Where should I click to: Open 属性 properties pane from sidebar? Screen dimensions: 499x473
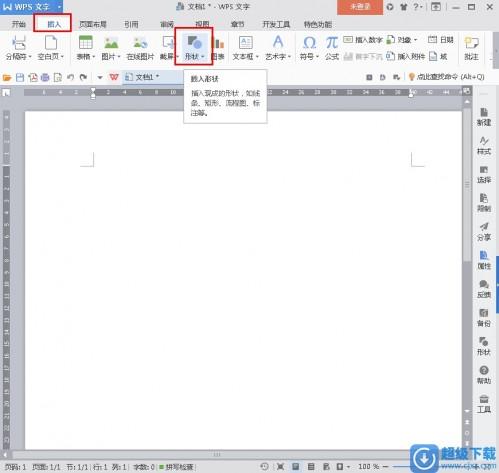[x=484, y=260]
